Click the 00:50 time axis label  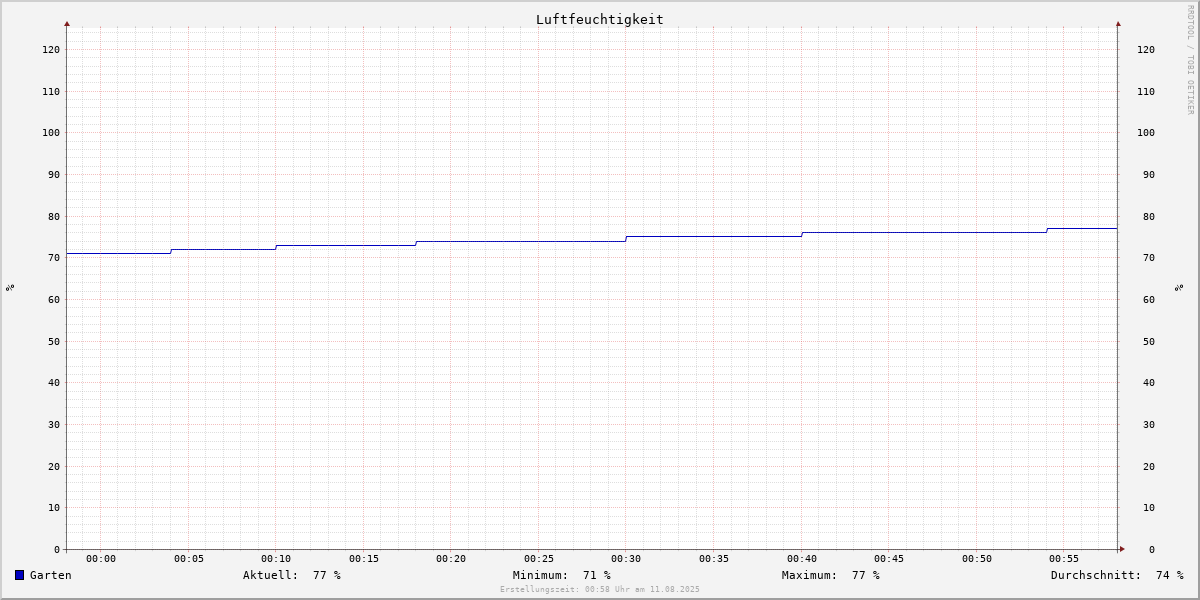[977, 559]
